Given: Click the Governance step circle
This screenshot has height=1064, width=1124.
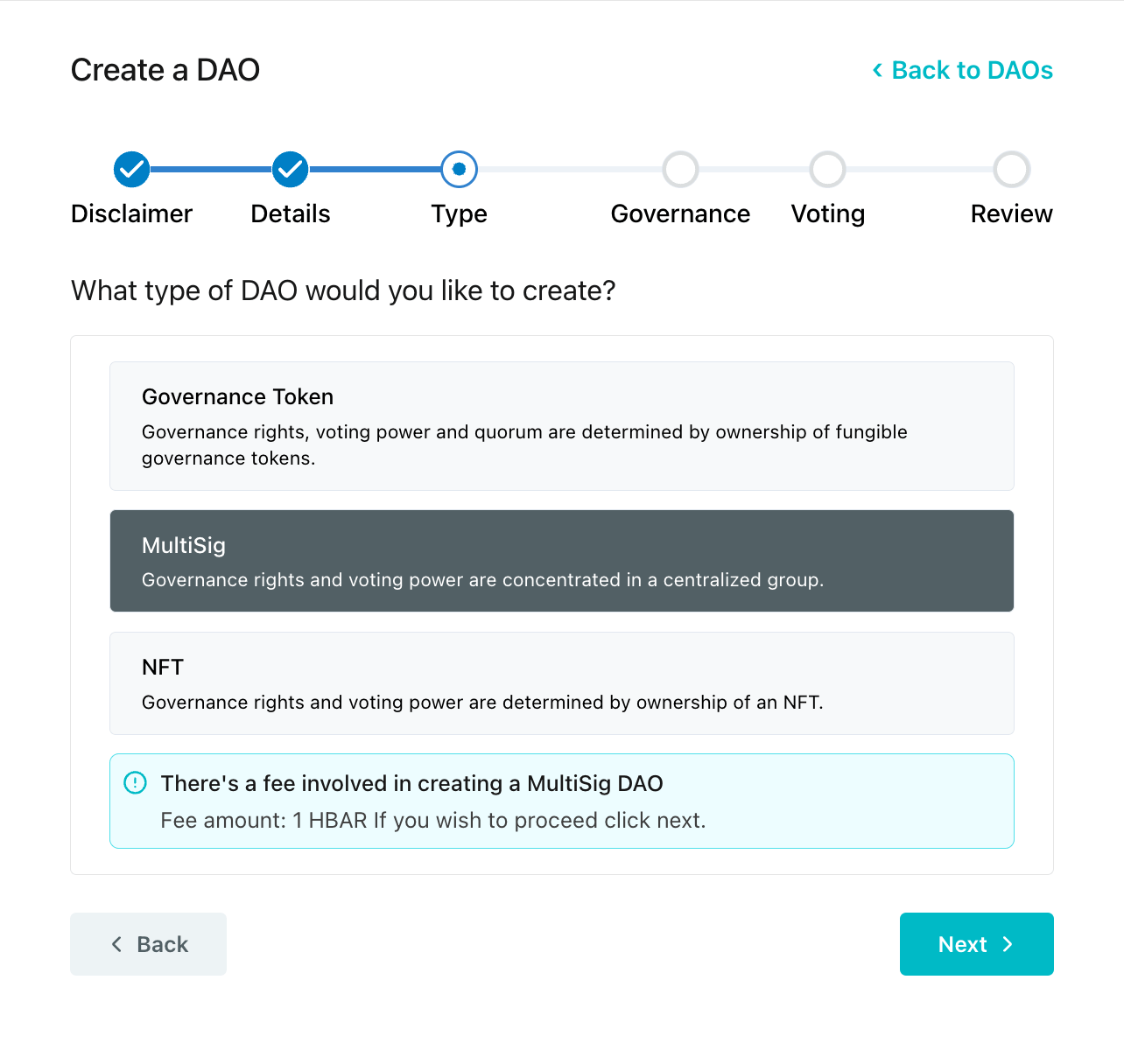Looking at the screenshot, I should pos(680,169).
